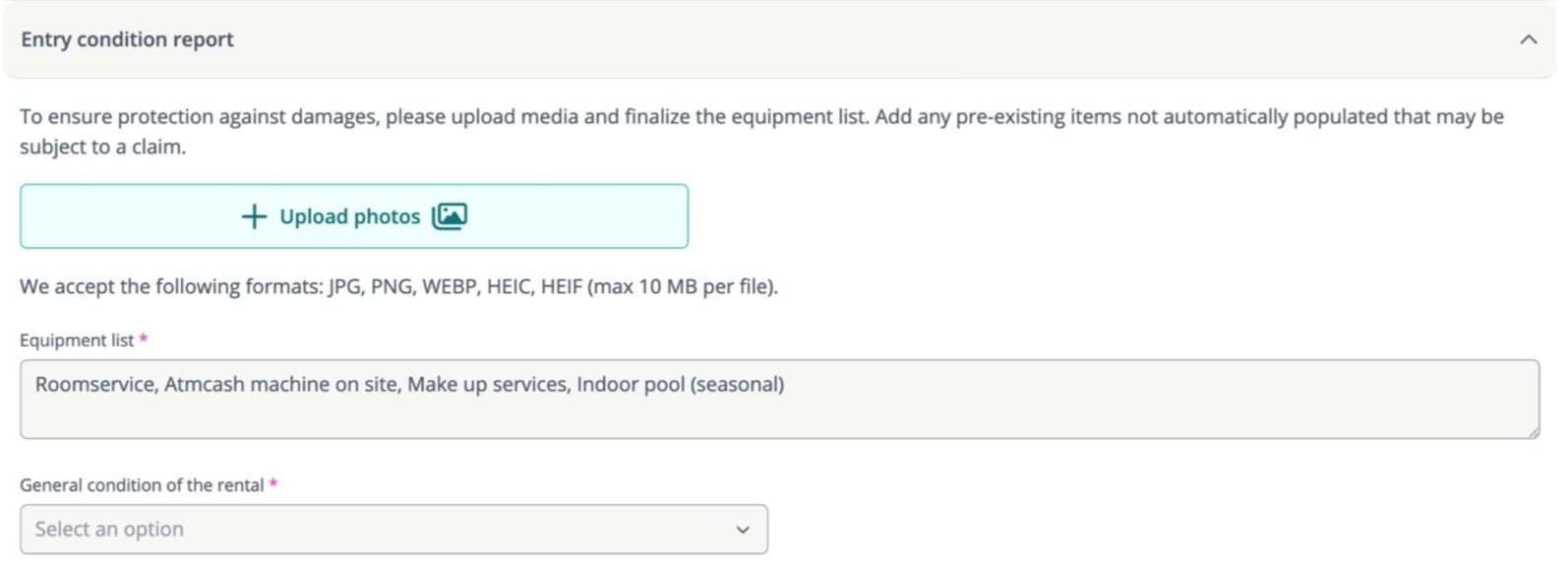
Task: Open the General condition of the rental dropdown
Action: point(393,530)
